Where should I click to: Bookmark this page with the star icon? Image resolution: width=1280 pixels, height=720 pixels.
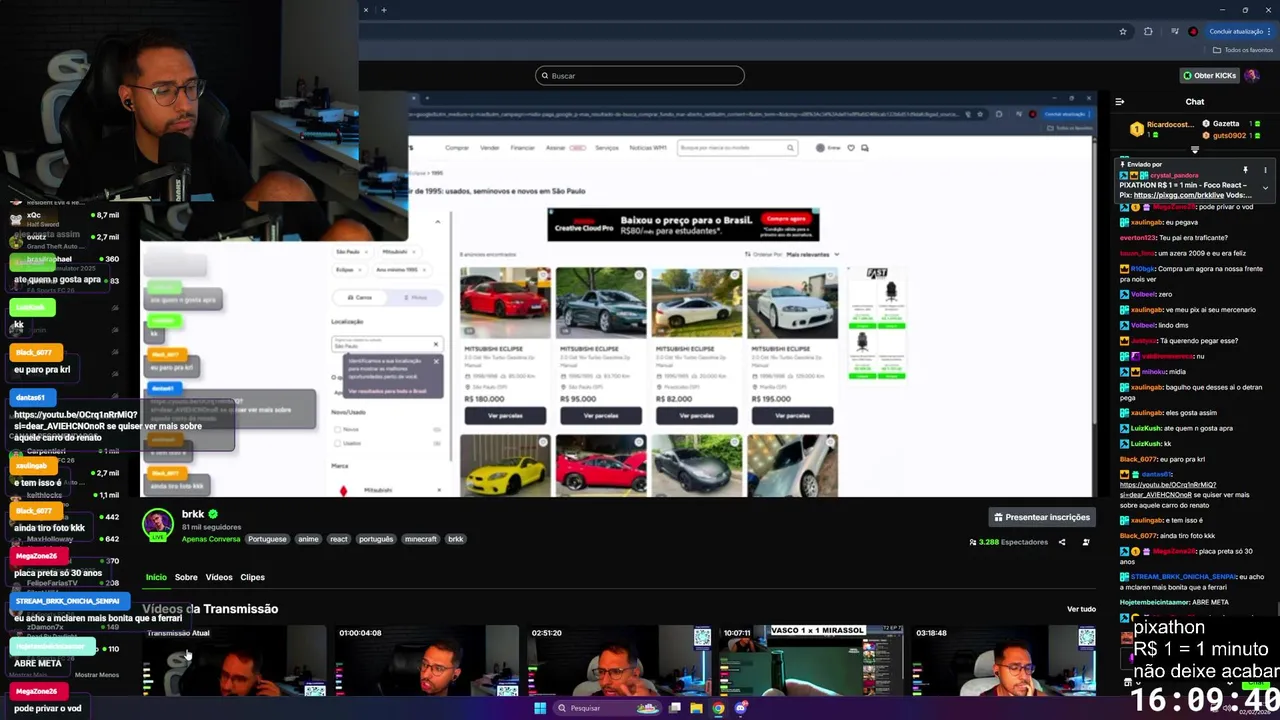click(x=1122, y=31)
